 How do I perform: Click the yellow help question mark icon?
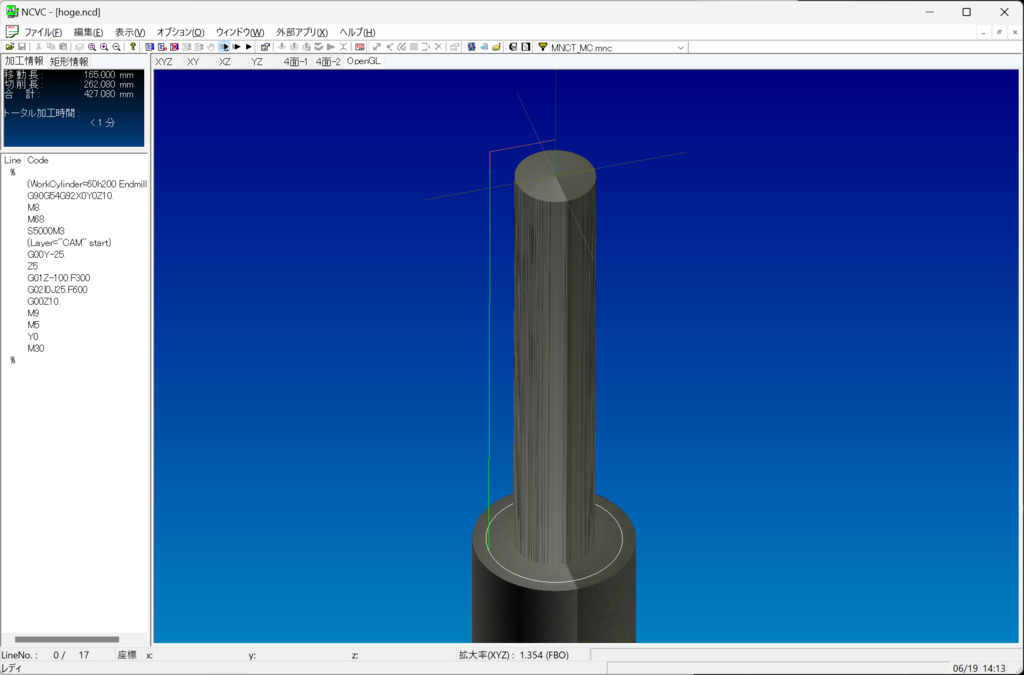(x=133, y=47)
